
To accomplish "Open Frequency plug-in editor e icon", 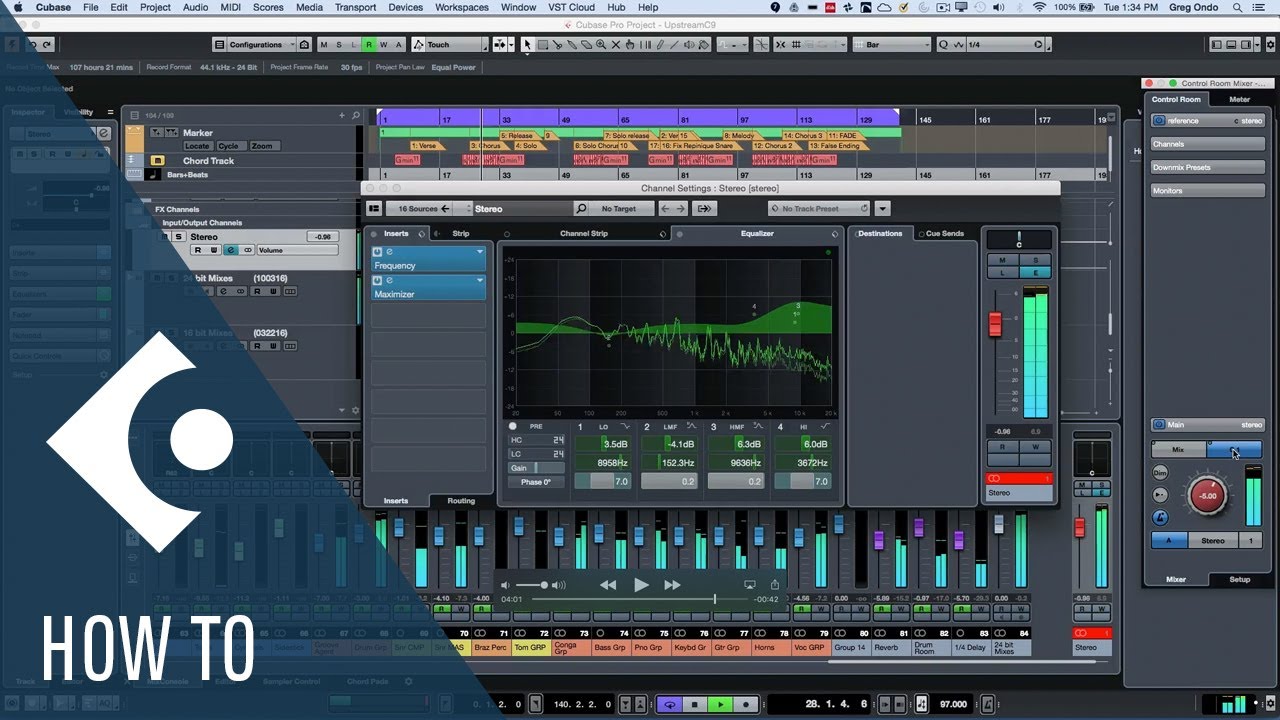I will [389, 252].
